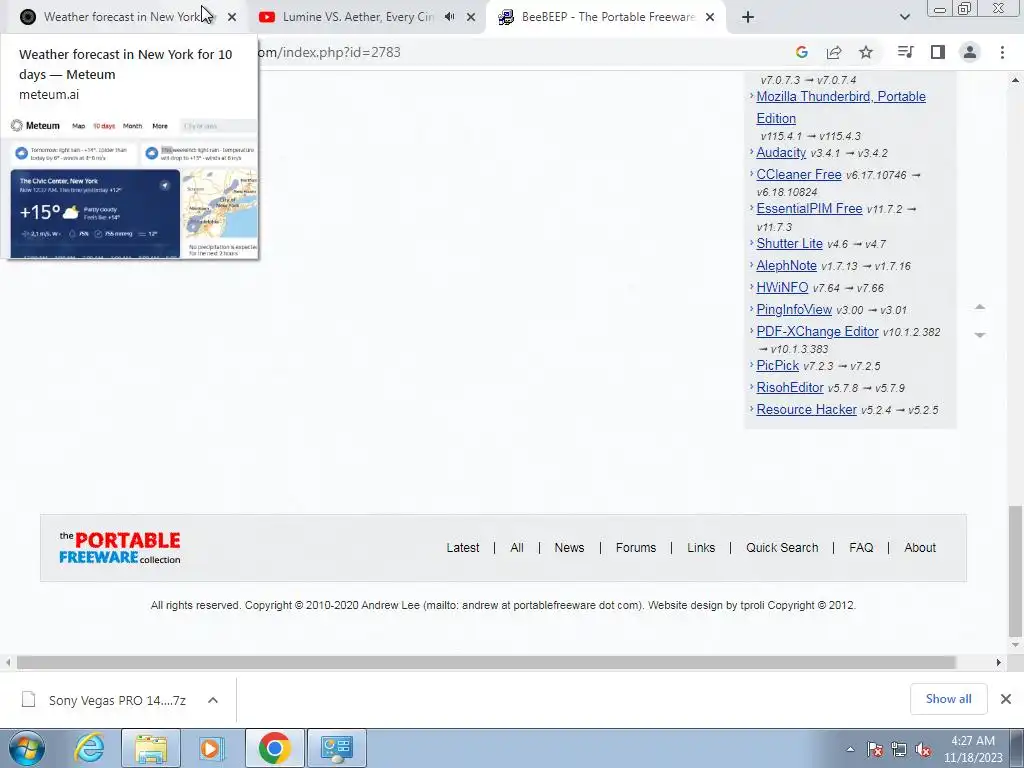Open the CCleaner Free link
This screenshot has width=1024, height=768.
pos(799,174)
